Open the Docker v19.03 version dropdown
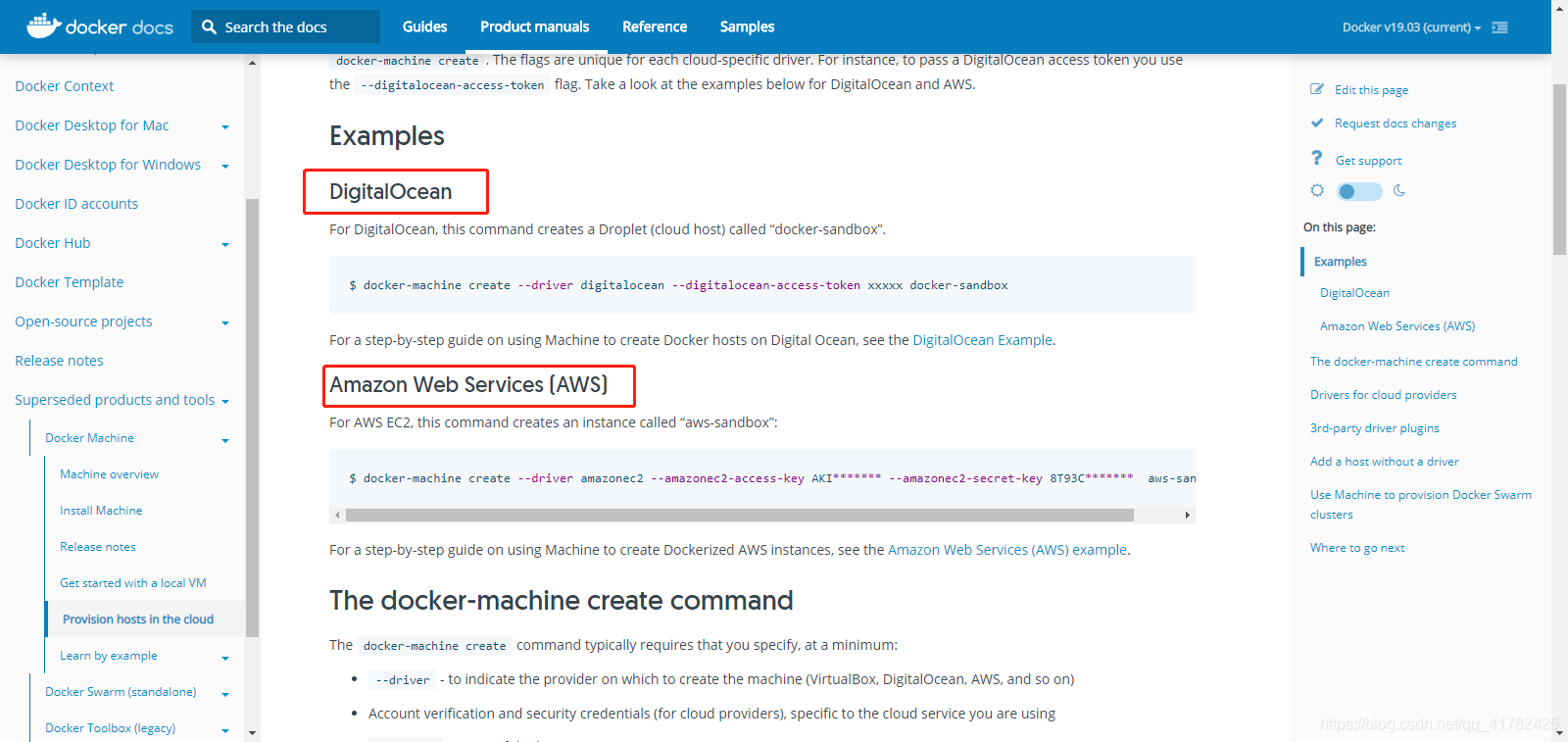 (1411, 27)
